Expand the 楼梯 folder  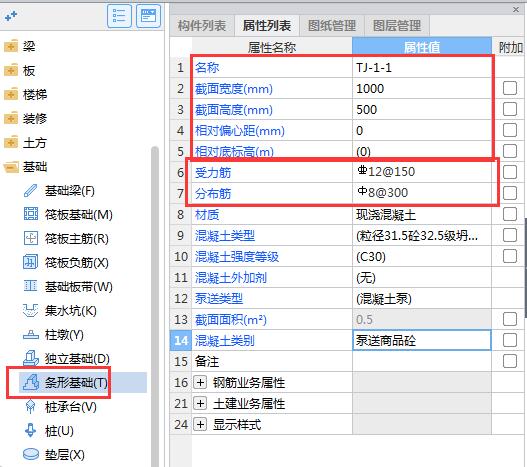click(11, 94)
